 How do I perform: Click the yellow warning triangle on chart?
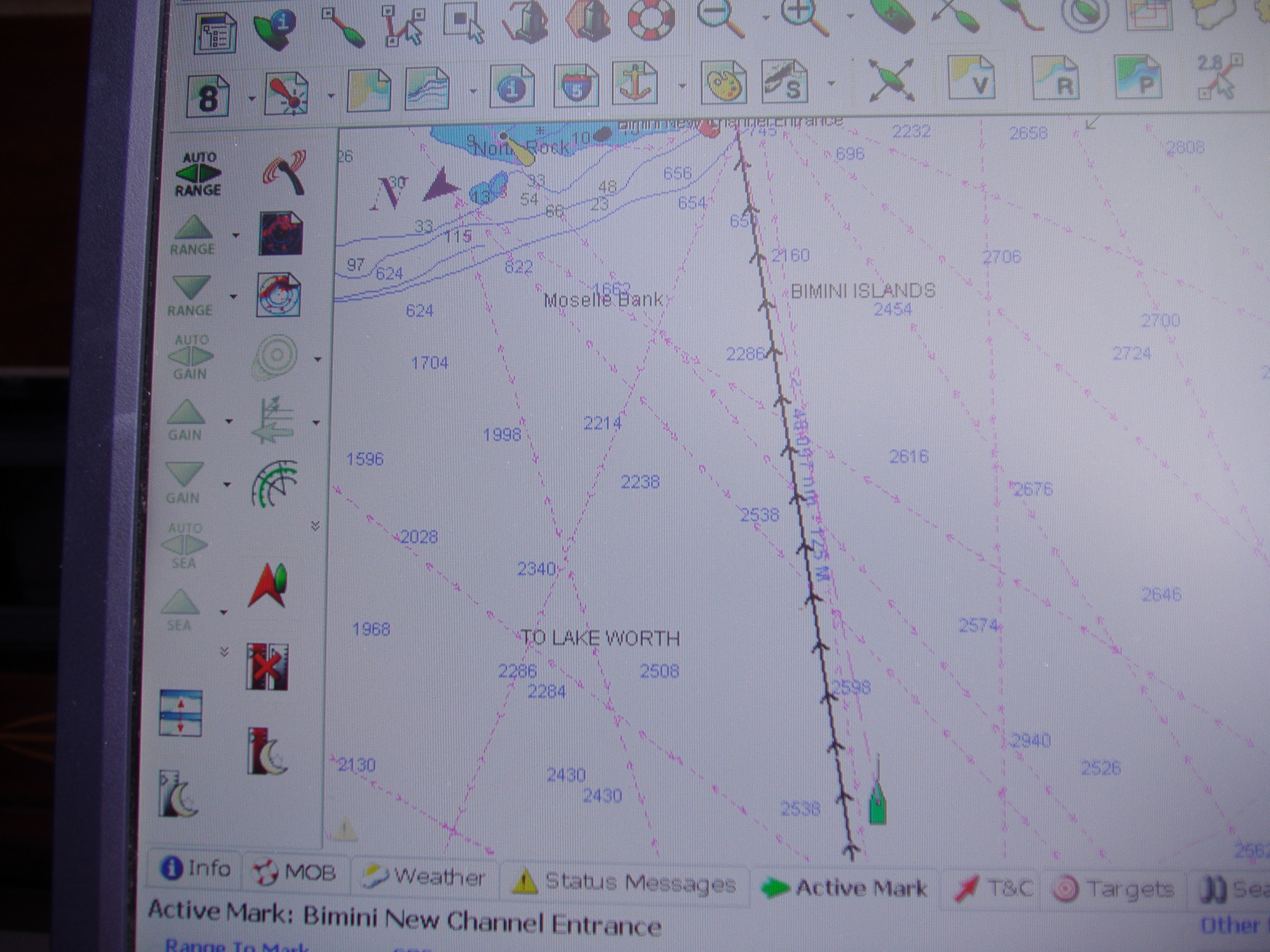click(x=345, y=829)
